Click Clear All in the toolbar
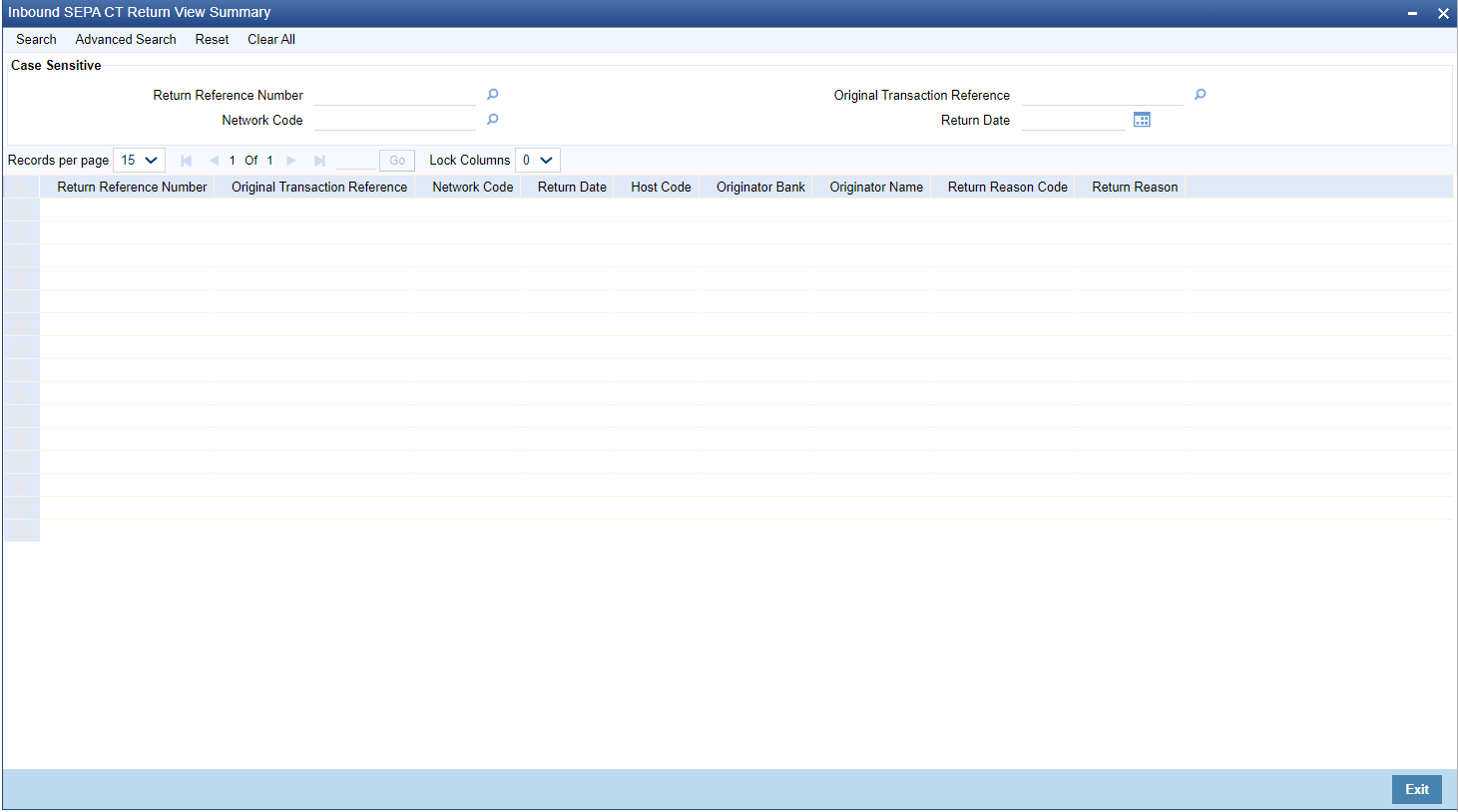1458x812 pixels. click(271, 40)
